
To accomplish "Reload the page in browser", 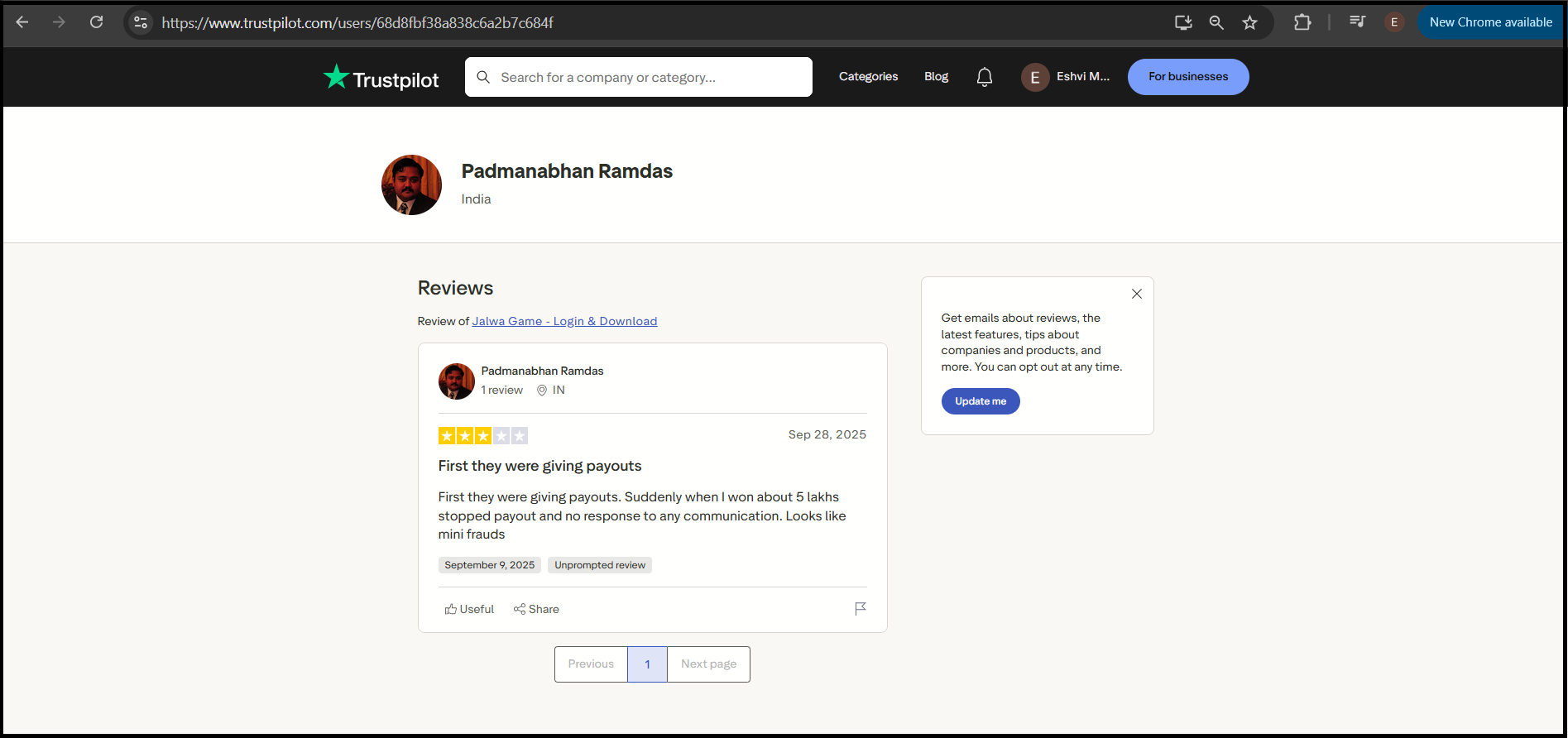I will pos(97,22).
